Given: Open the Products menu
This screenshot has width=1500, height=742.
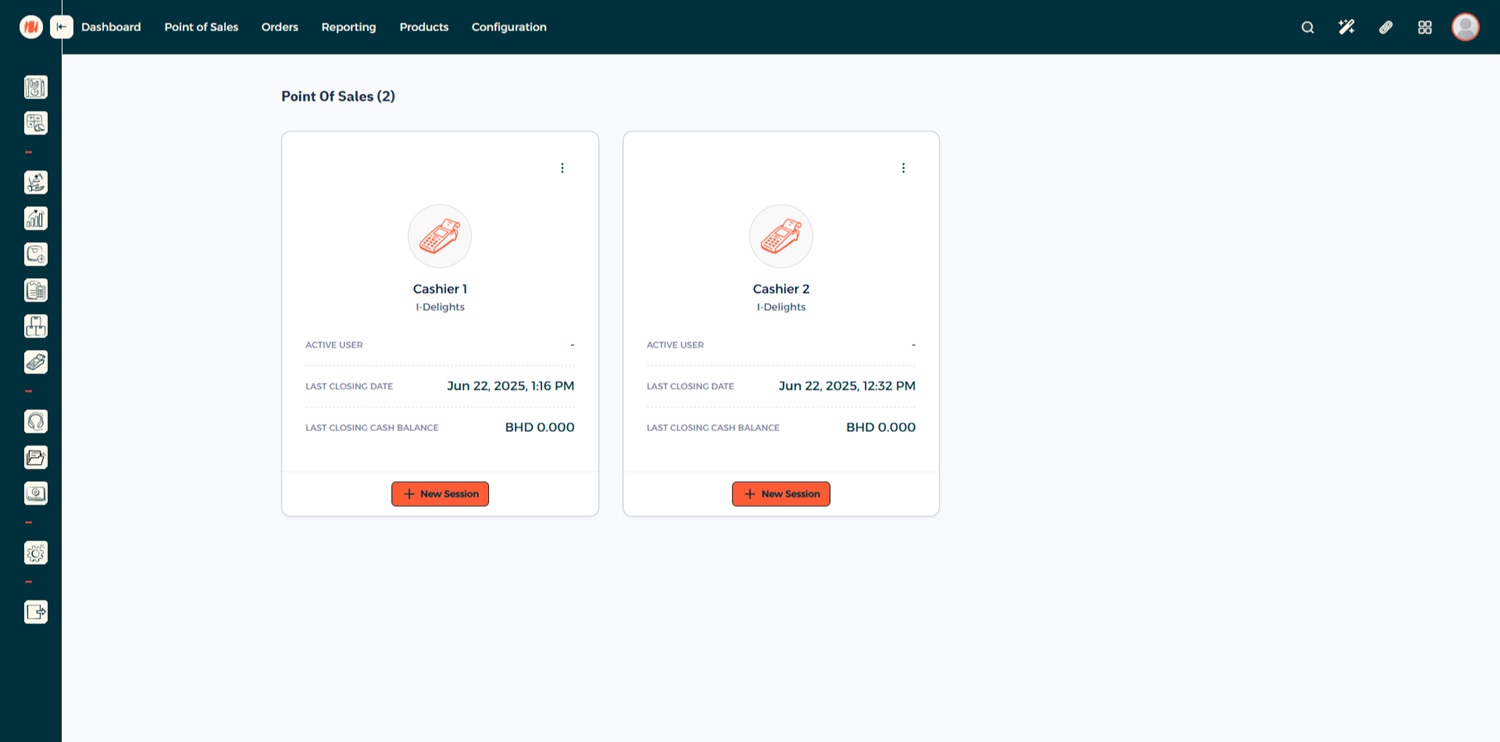Looking at the screenshot, I should coord(424,27).
